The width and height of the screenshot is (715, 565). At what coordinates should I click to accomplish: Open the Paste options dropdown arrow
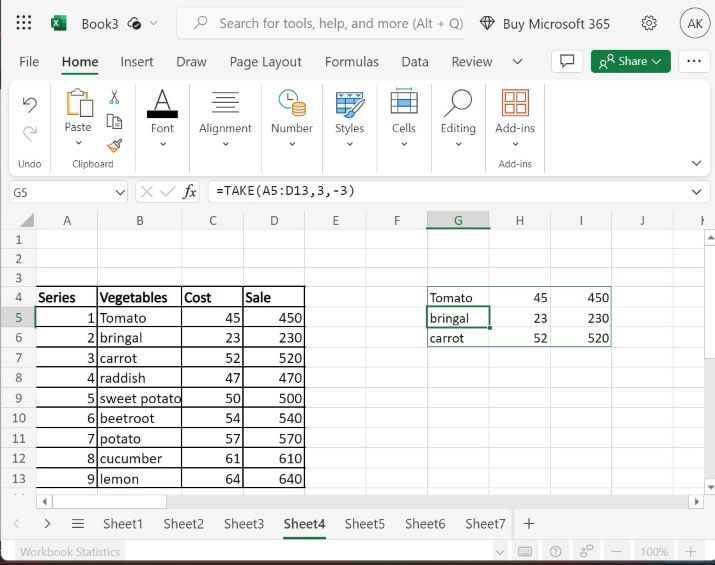[x=78, y=143]
